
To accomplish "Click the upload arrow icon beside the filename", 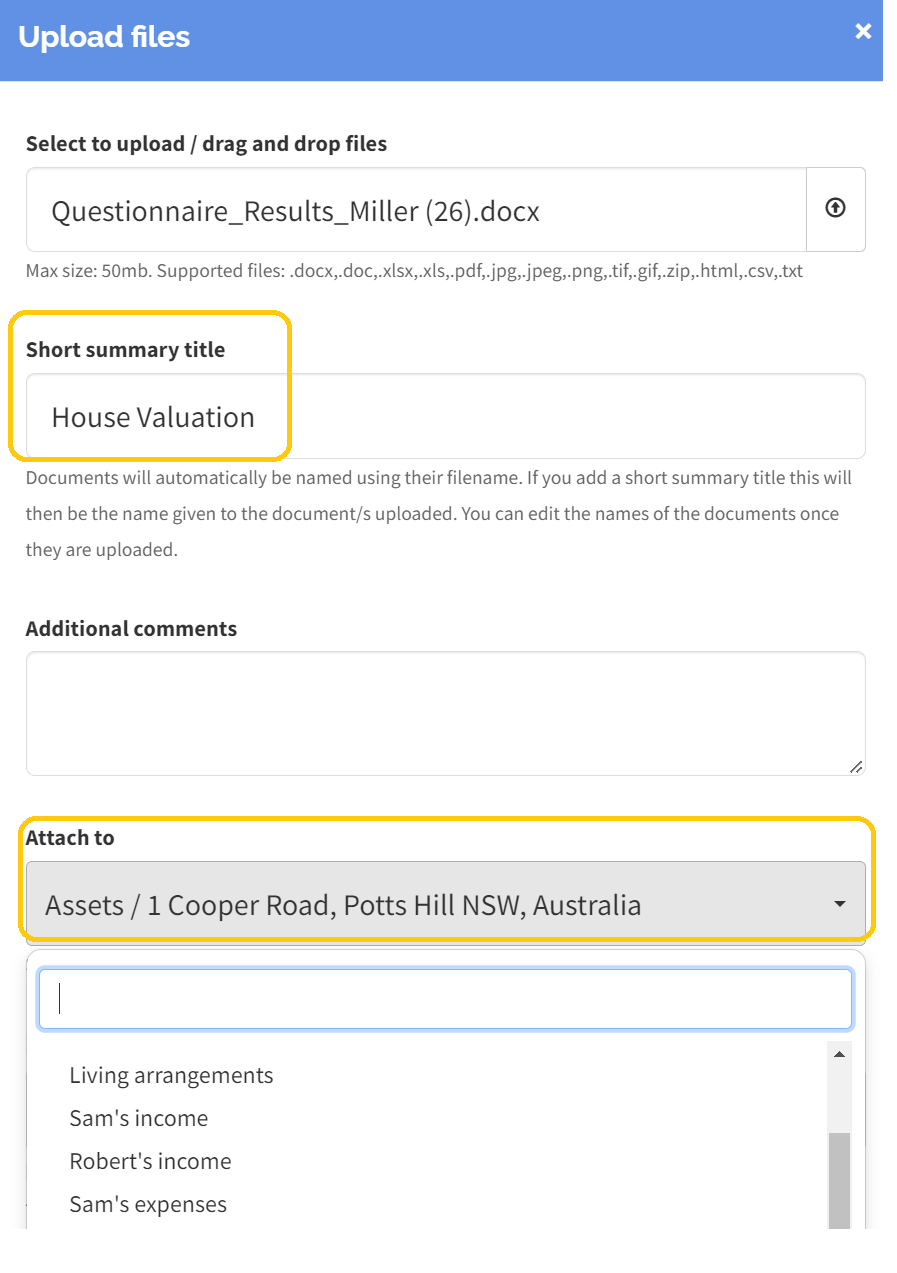I will [x=835, y=208].
